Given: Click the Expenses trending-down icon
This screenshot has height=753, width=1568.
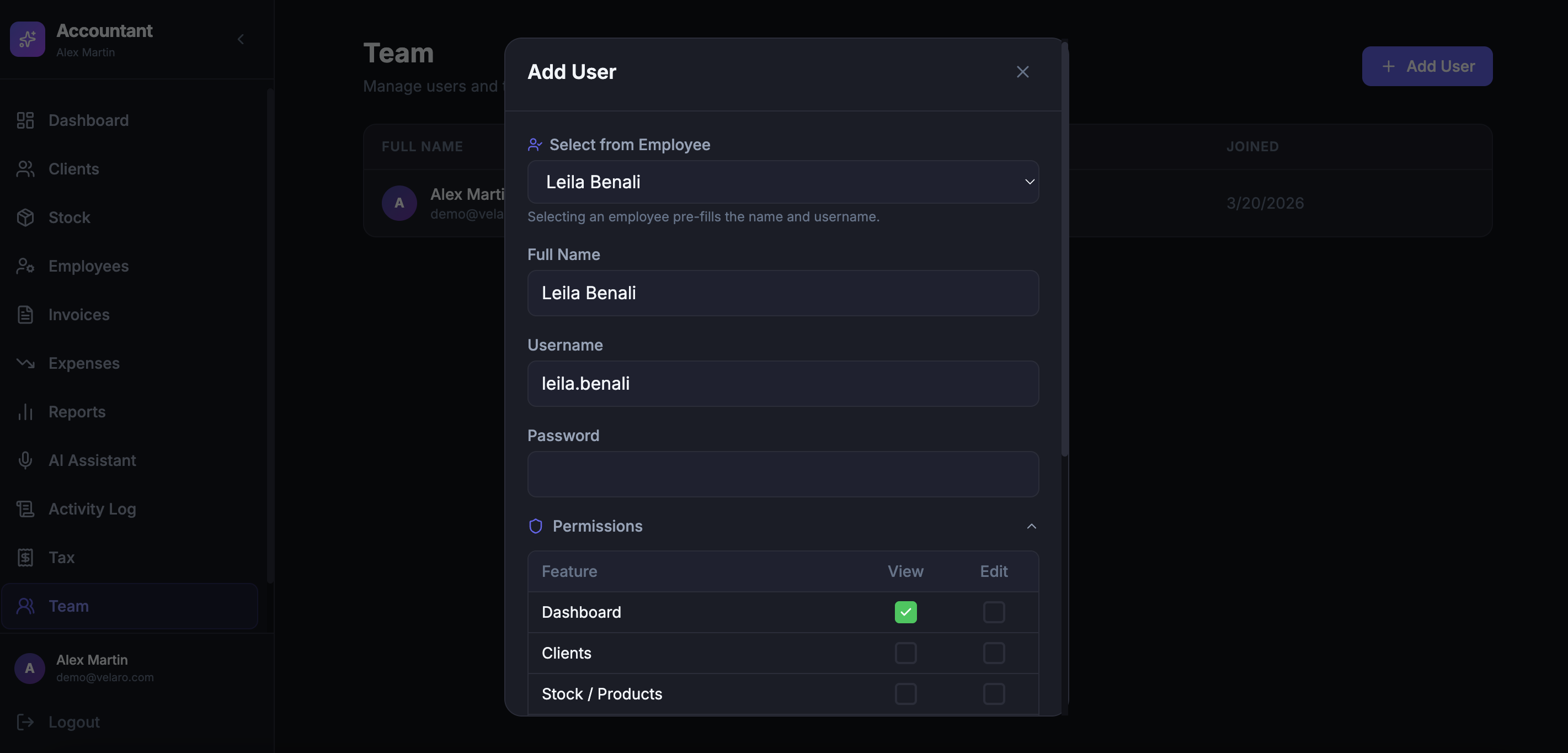Looking at the screenshot, I should (x=25, y=363).
